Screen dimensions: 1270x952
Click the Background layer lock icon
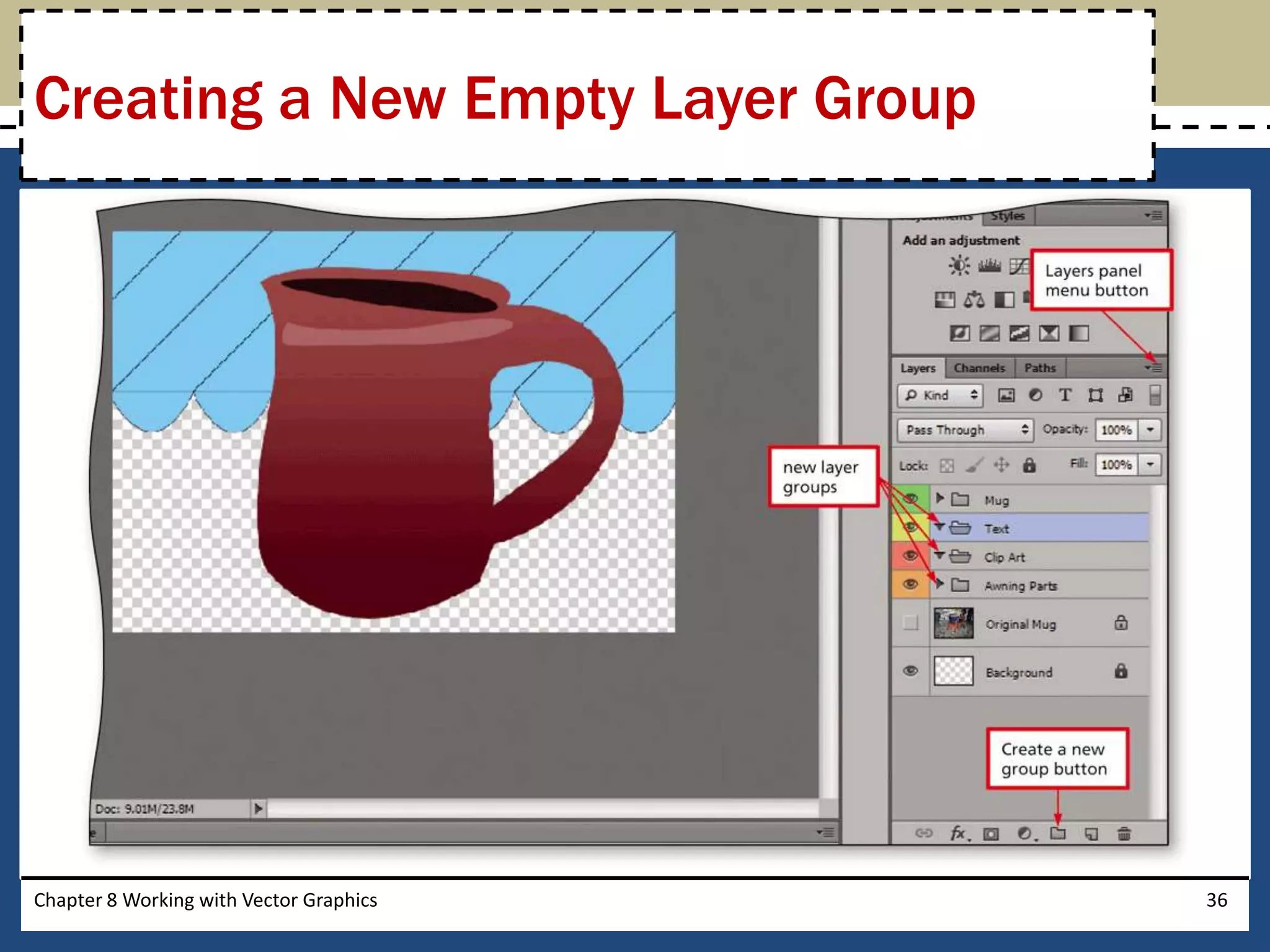pyautogui.click(x=1121, y=671)
